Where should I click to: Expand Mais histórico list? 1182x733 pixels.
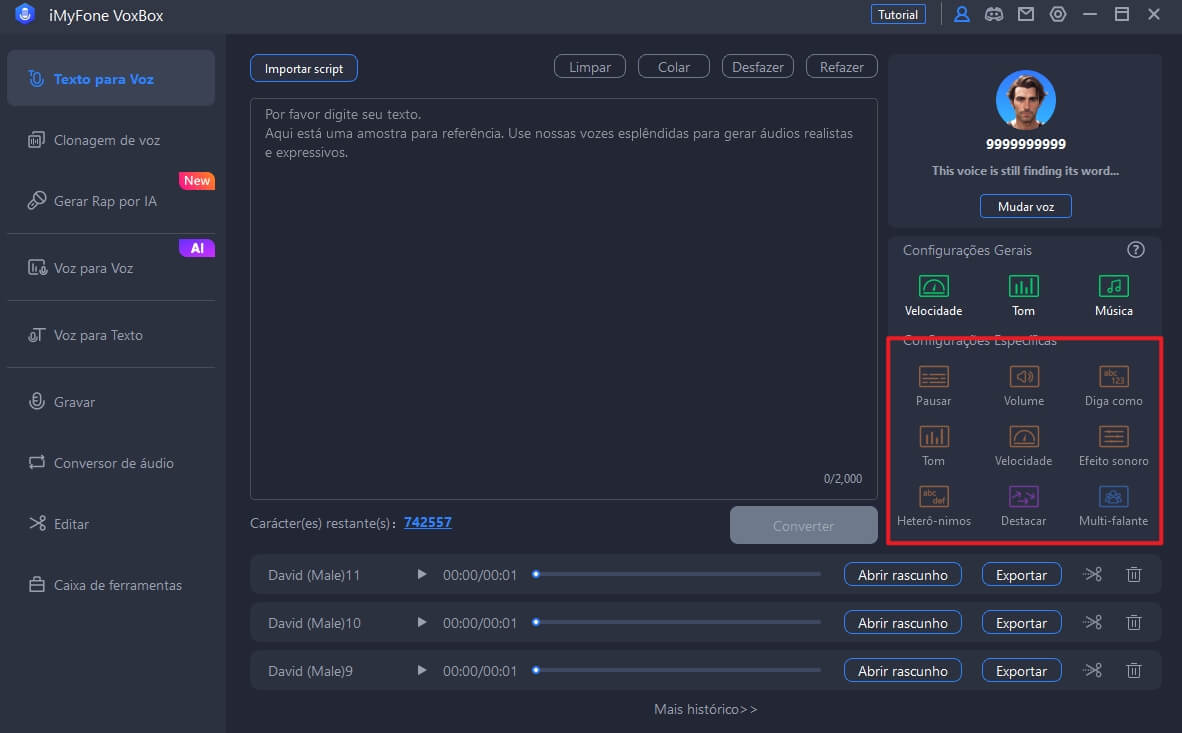click(706, 709)
